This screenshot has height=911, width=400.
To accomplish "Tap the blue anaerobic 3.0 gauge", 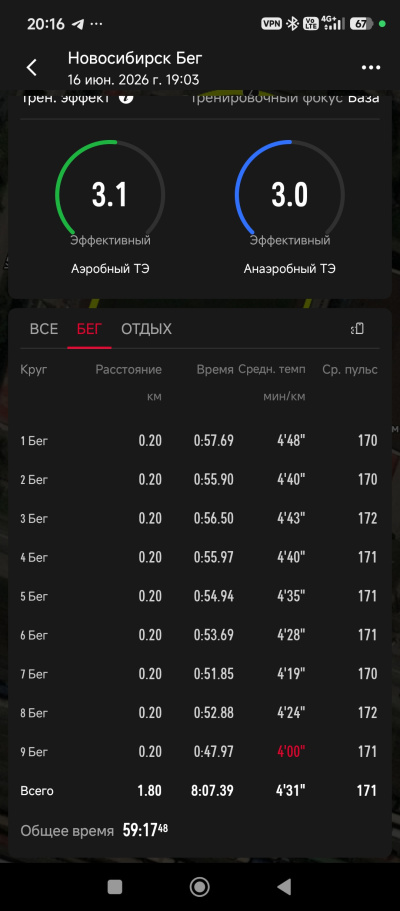I will [290, 195].
